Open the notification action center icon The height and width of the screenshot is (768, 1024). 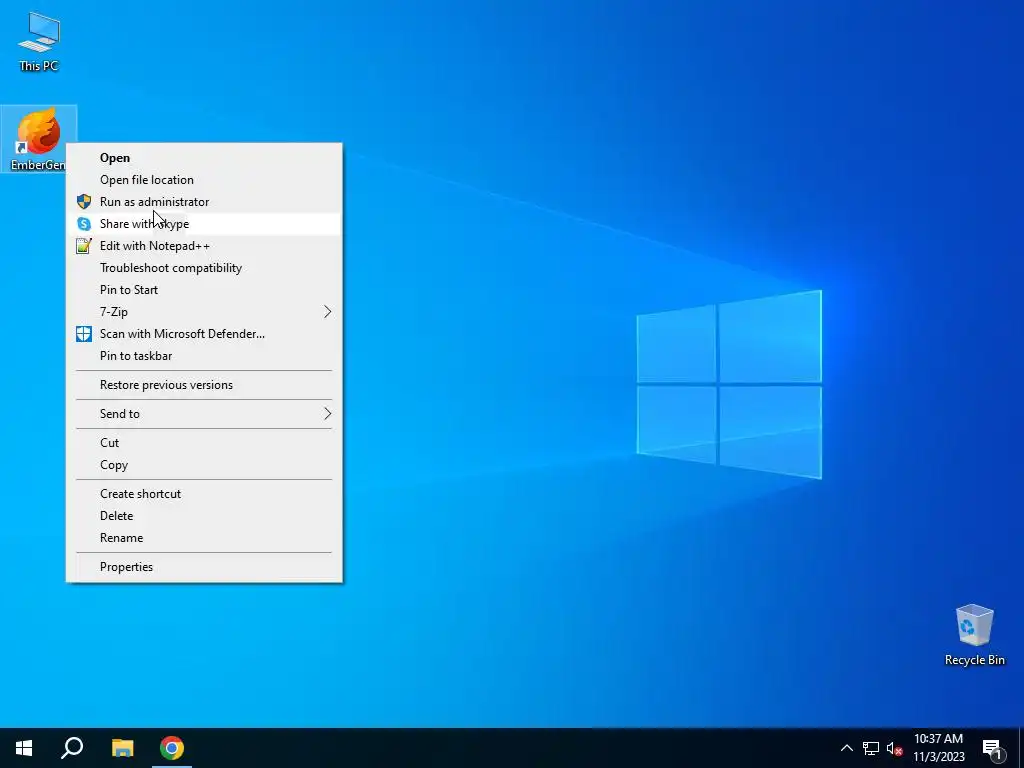tap(992, 748)
